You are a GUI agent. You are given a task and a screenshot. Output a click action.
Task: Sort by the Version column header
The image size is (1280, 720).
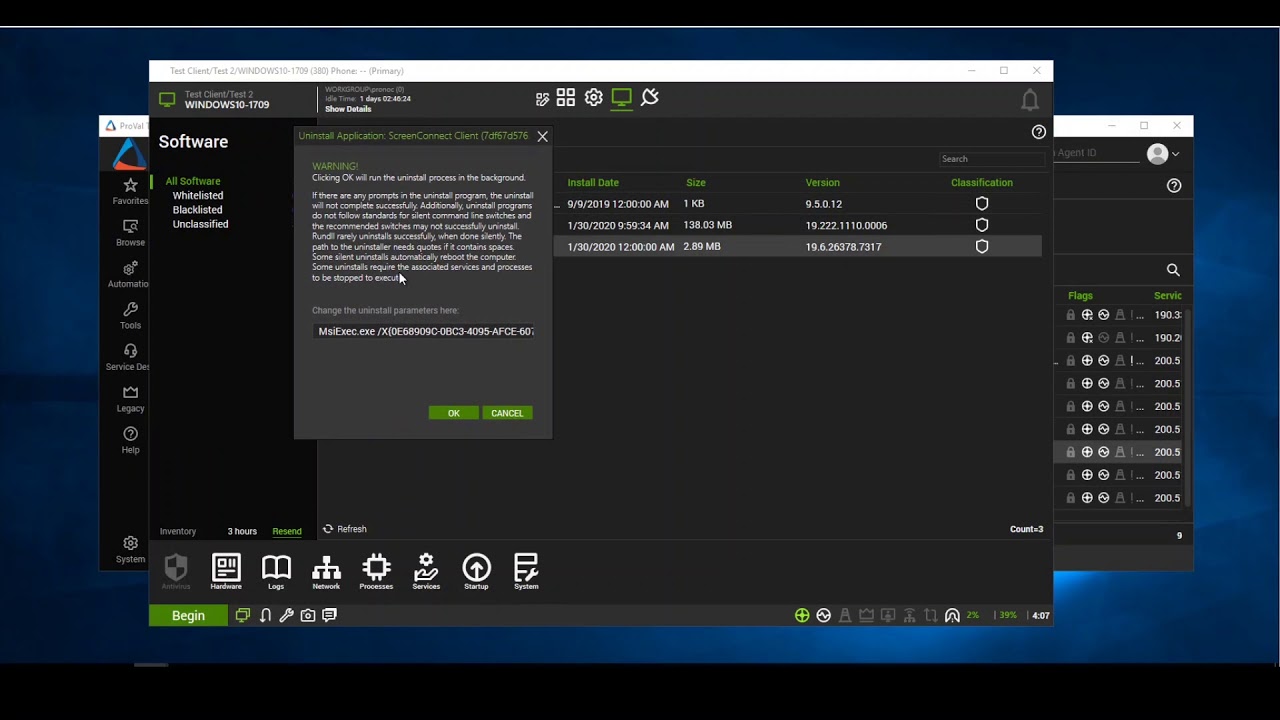click(x=823, y=183)
